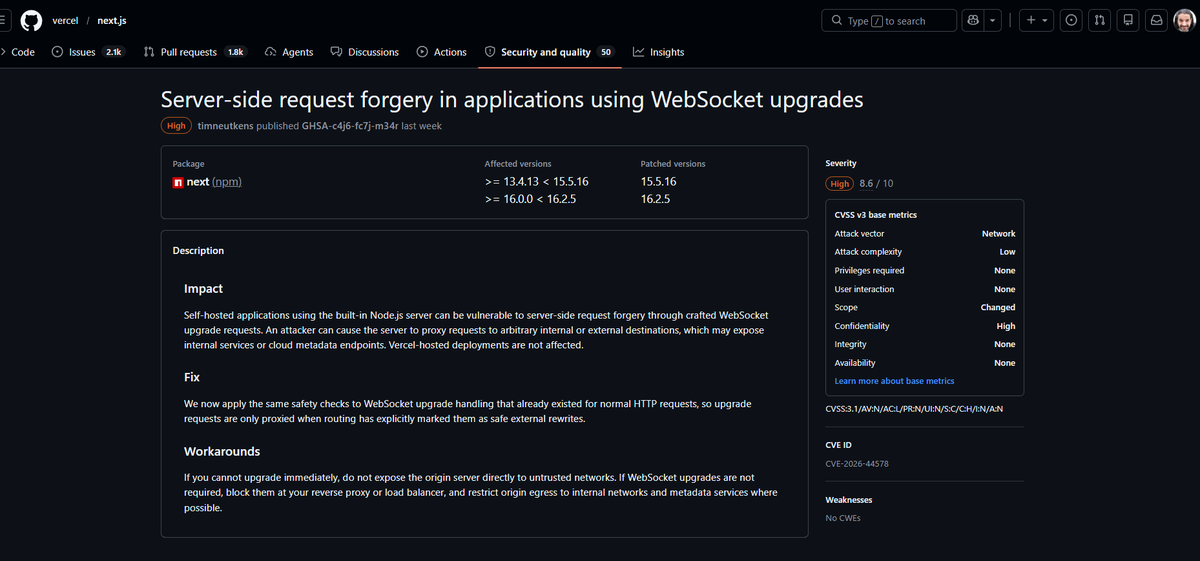Viewport: 1200px width, 561px height.
Task: Click the Impact heading
Action: coord(203,289)
